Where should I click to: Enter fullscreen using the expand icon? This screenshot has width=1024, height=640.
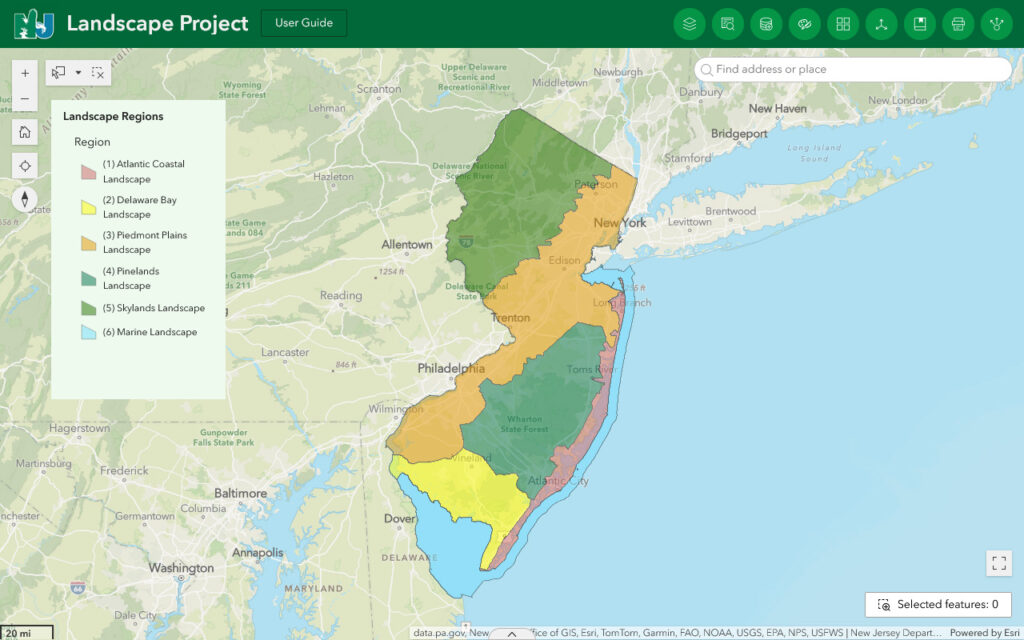[x=997, y=563]
